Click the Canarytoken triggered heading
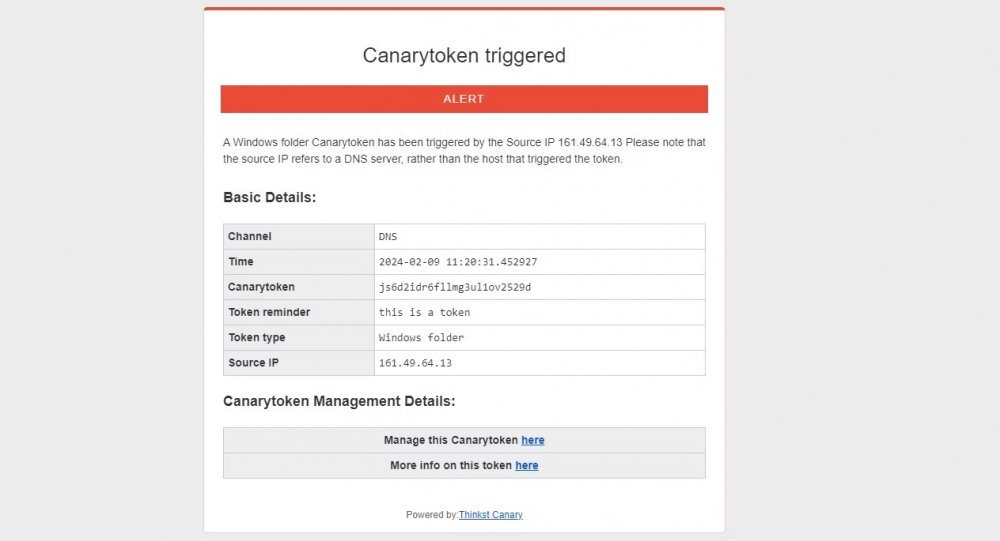The height and width of the screenshot is (541, 1000). coord(464,56)
